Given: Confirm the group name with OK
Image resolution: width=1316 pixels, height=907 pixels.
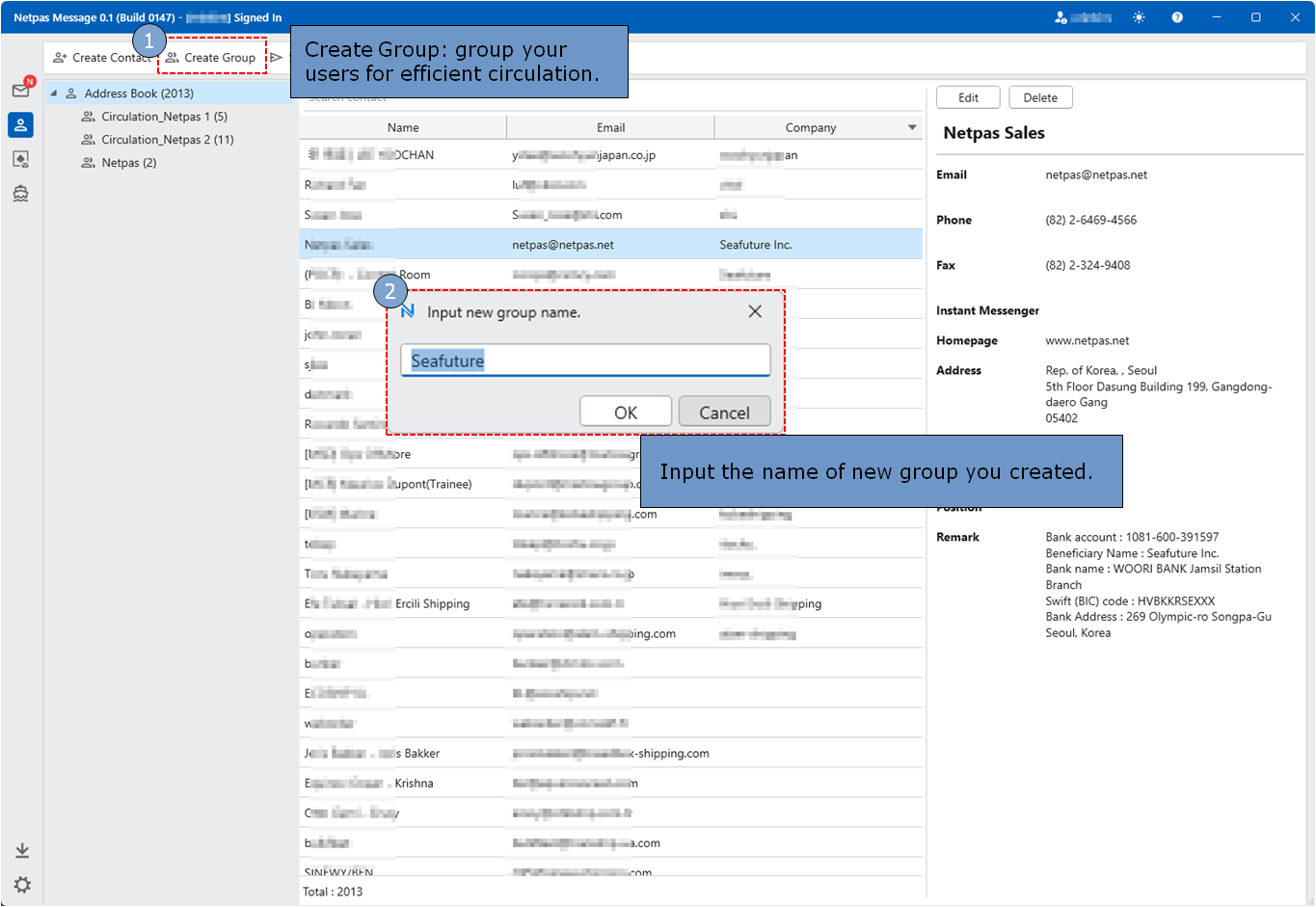Looking at the screenshot, I should click(x=626, y=412).
